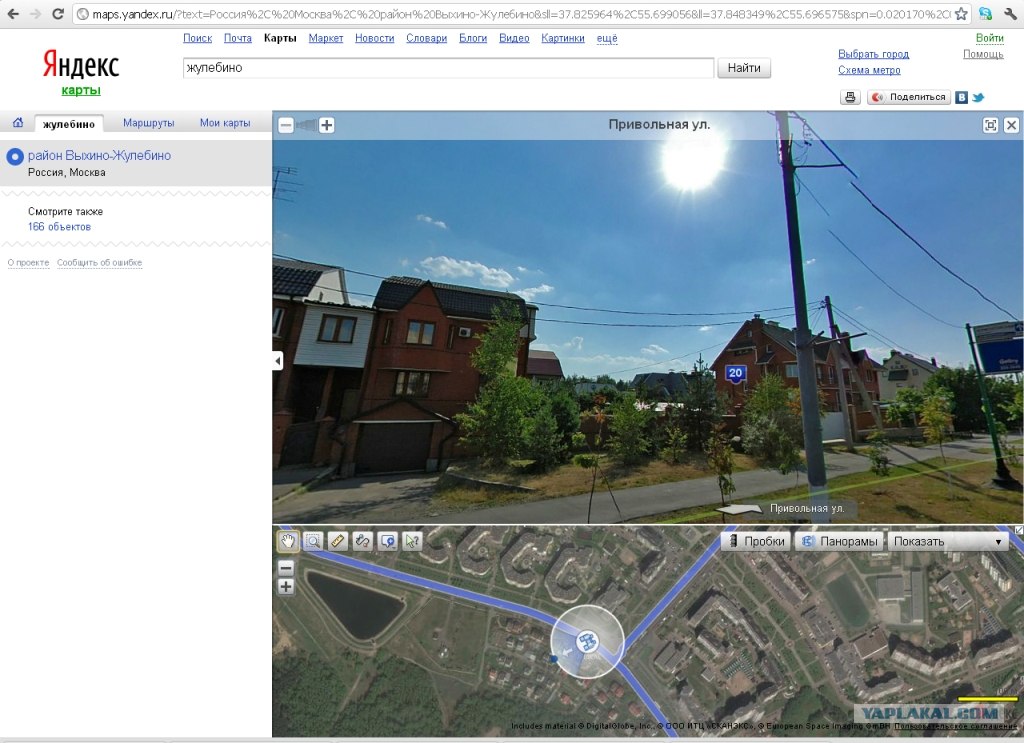Click the Skype extension icon
1024x743 pixels.
point(985,14)
